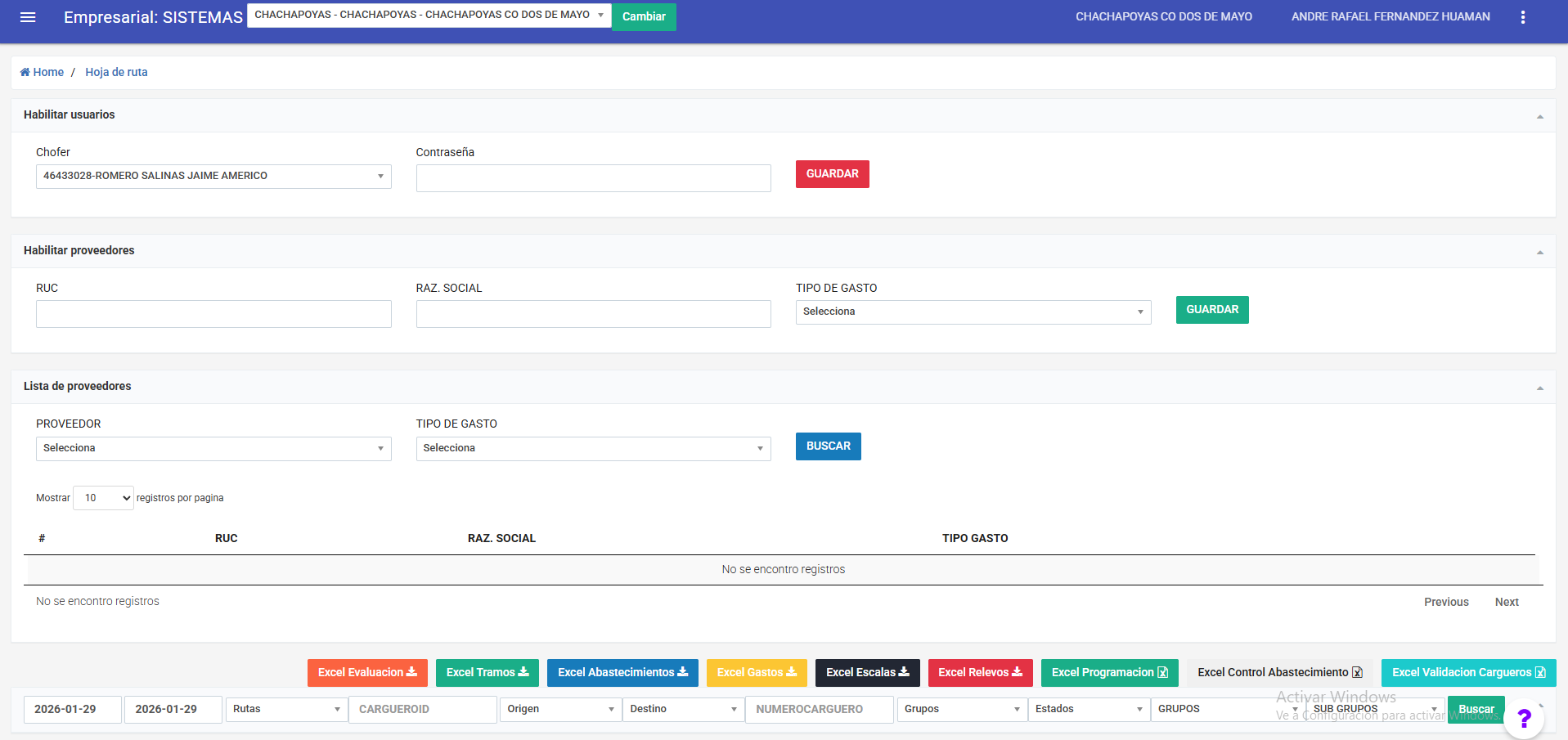Open the Chofer dropdown
Image resolution: width=1568 pixels, height=740 pixels.
click(x=213, y=176)
